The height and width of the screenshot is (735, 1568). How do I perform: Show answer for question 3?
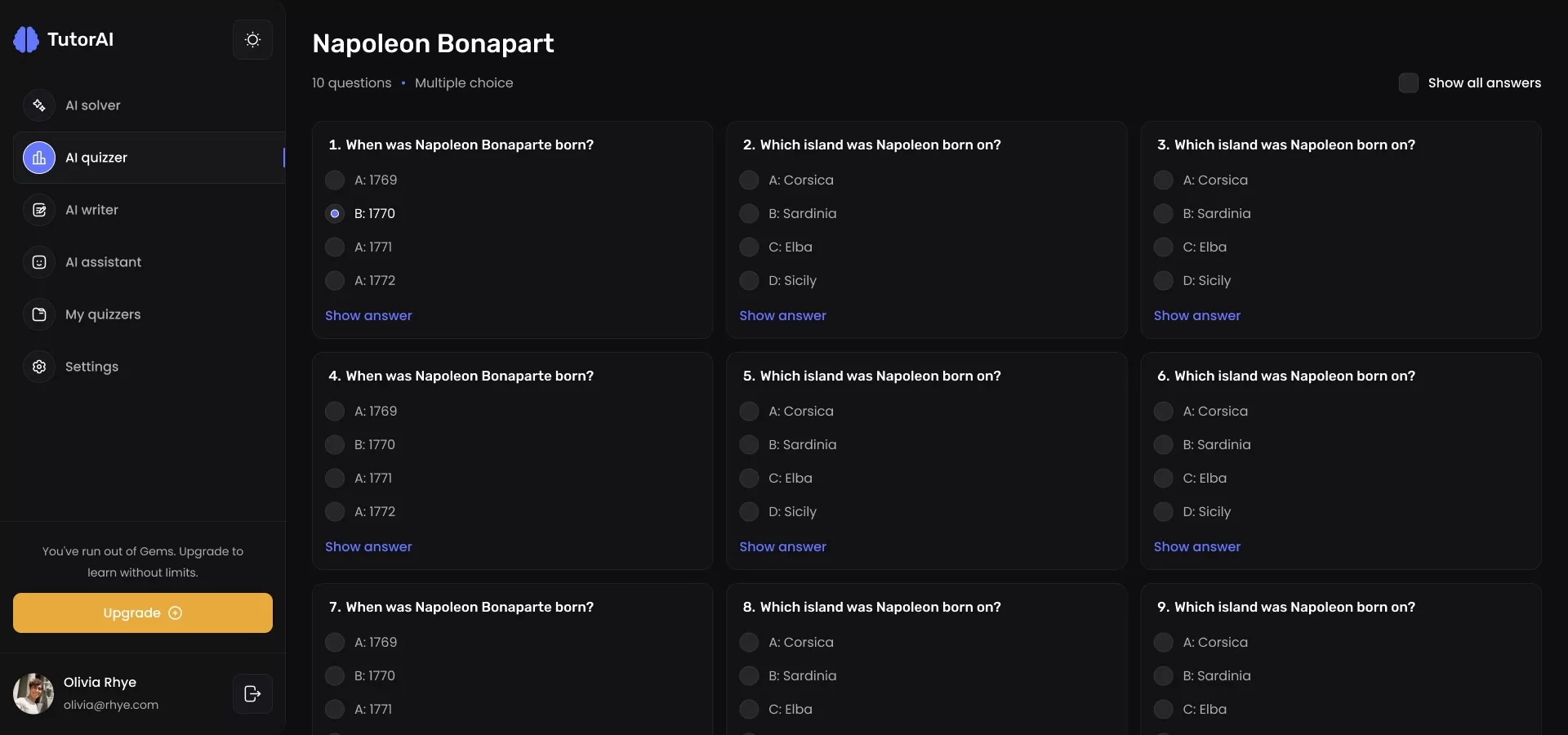(x=1196, y=315)
